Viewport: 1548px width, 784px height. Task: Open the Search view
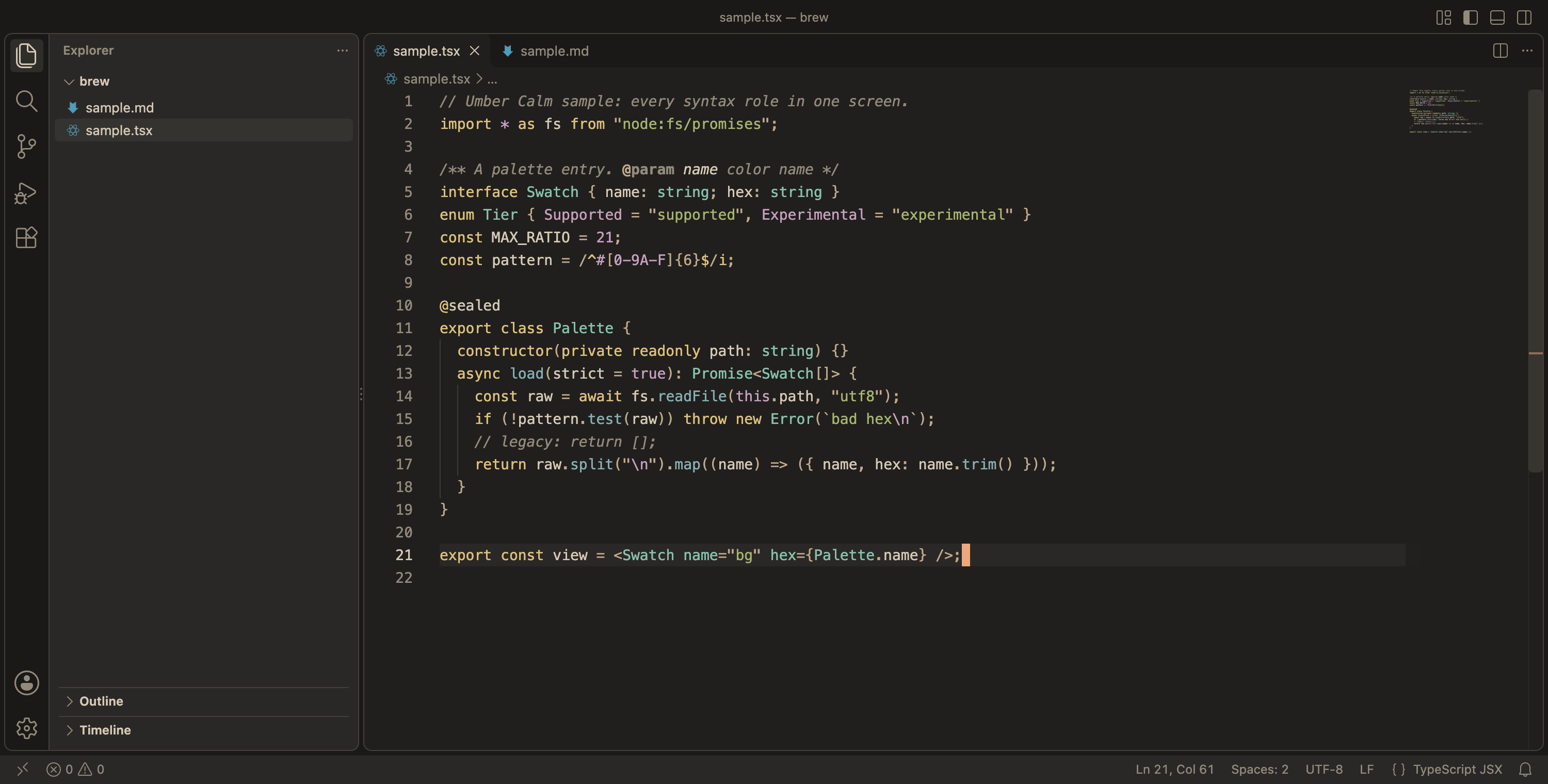[26, 101]
